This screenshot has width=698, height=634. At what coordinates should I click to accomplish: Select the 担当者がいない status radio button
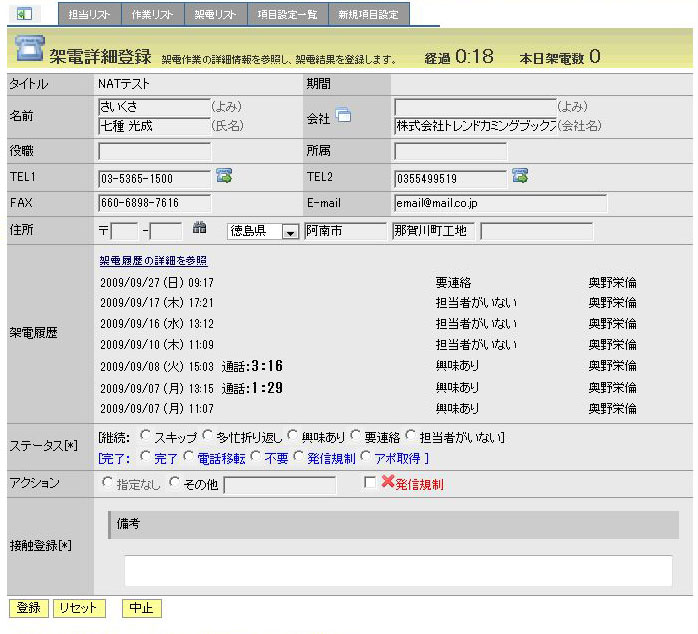(410, 435)
